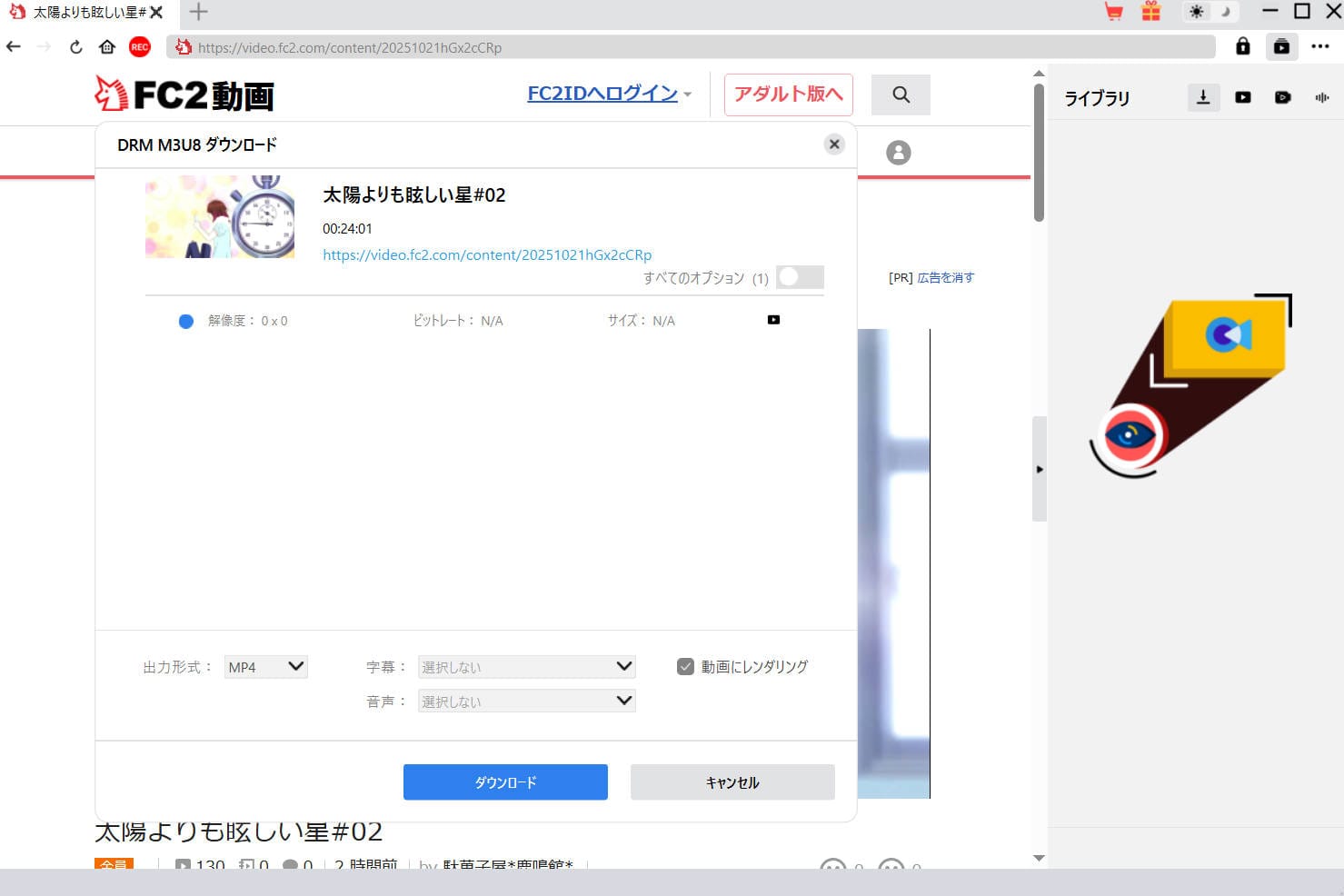Viewport: 1344px width, 896px height.
Task: Click the gift box icon
Action: point(1150,12)
